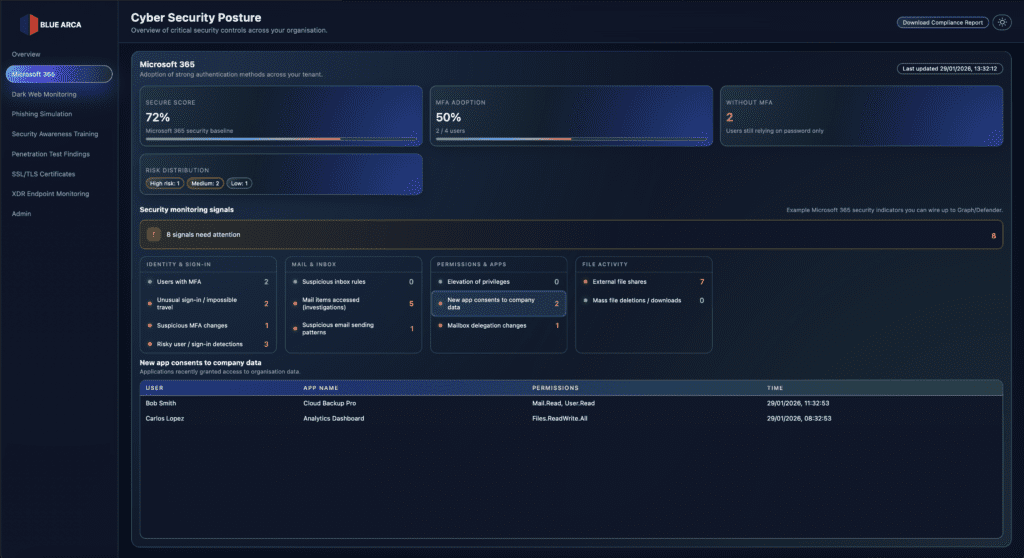Toggle the light/dark theme sun icon
This screenshot has width=1024, height=558.
tap(1000, 22)
